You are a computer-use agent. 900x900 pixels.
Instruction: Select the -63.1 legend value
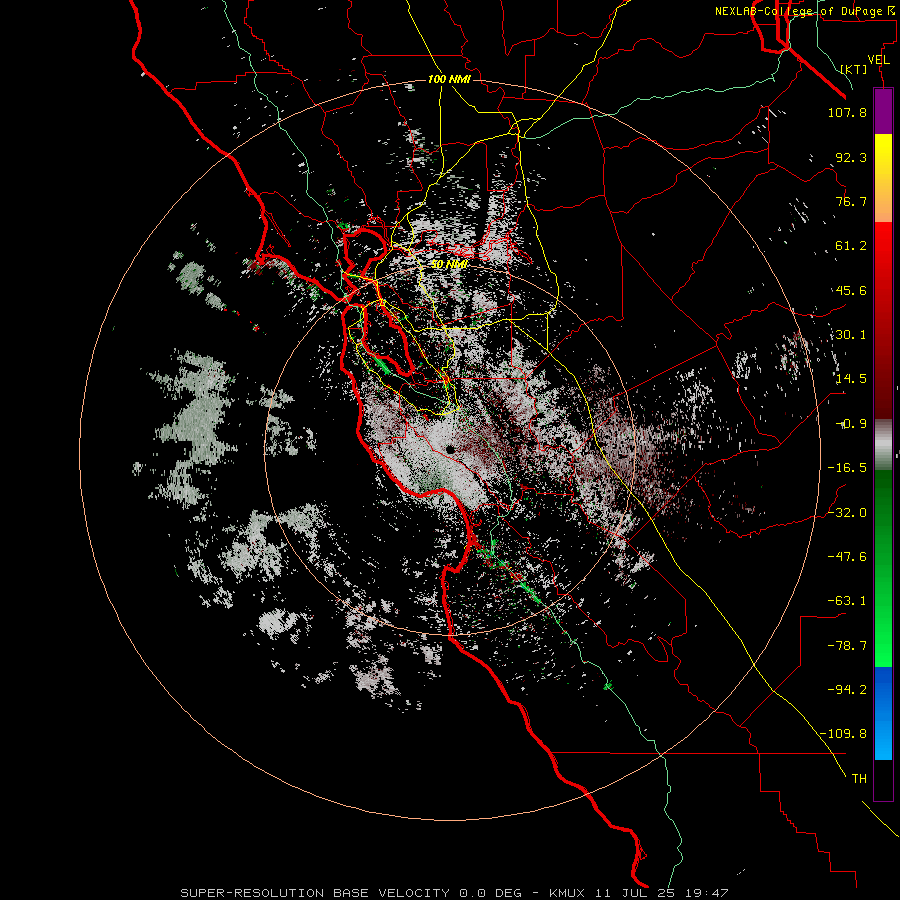pos(847,601)
